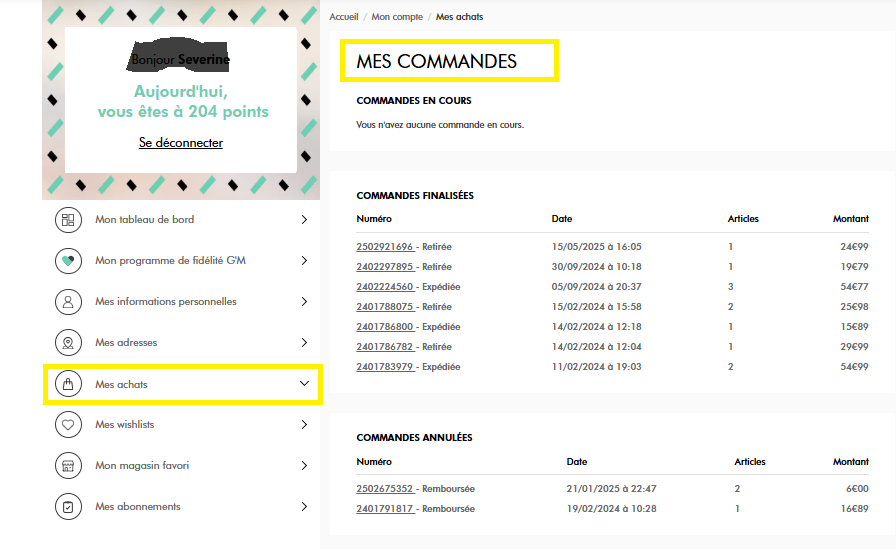Click the clipboard check icon for Mes abonnements

tap(68, 507)
